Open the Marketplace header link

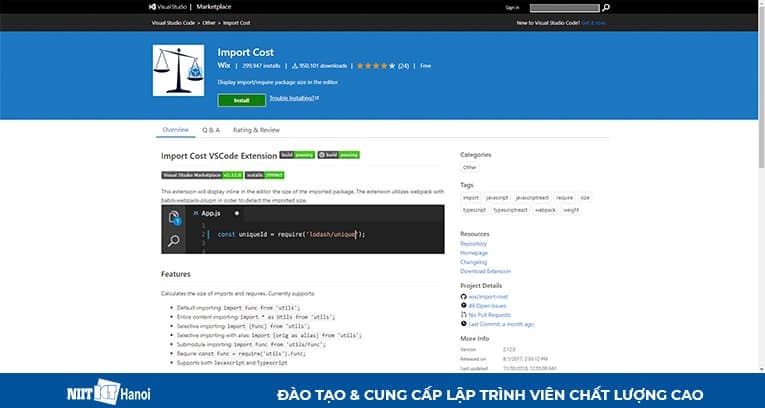pyautogui.click(x=214, y=7)
